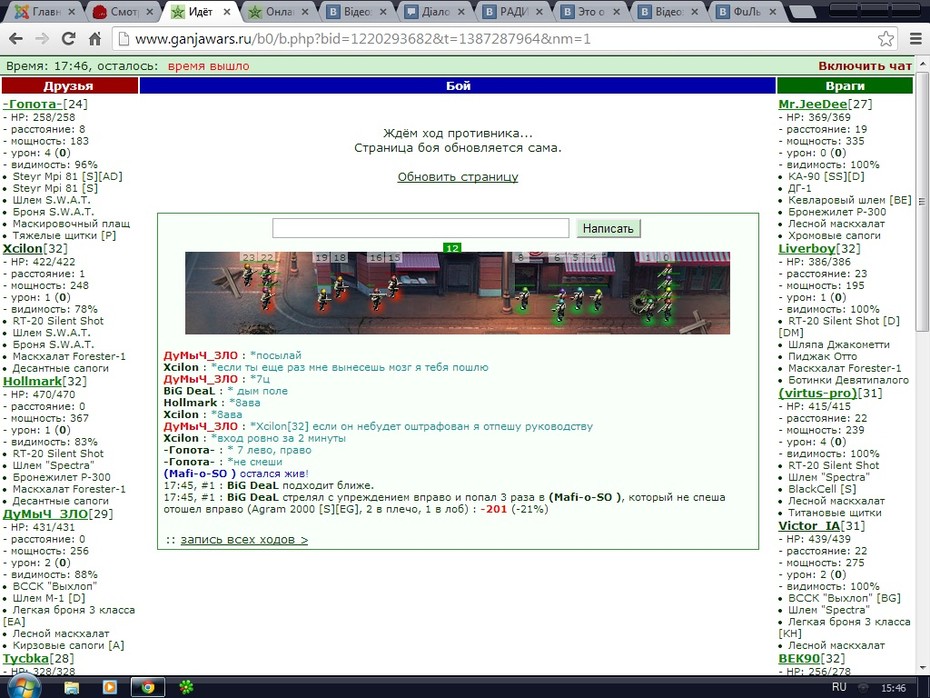Viewport: 930px width, 698px height.
Task: Close the 'Онла' tab
Action: point(305,12)
